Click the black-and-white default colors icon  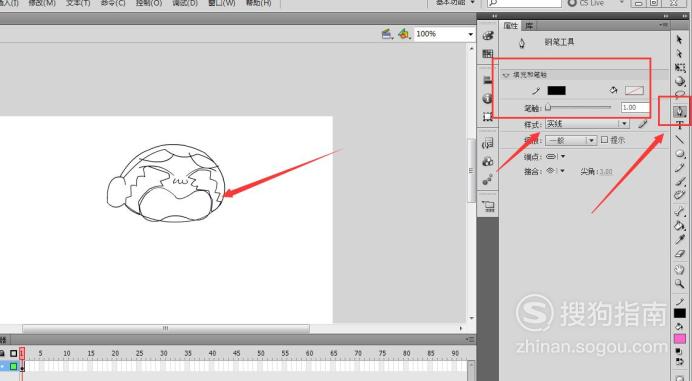[x=679, y=351]
